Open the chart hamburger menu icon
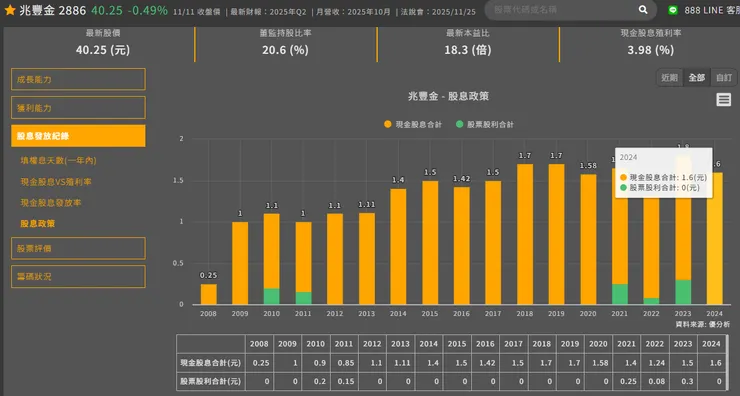This screenshot has width=740, height=396. [x=723, y=100]
